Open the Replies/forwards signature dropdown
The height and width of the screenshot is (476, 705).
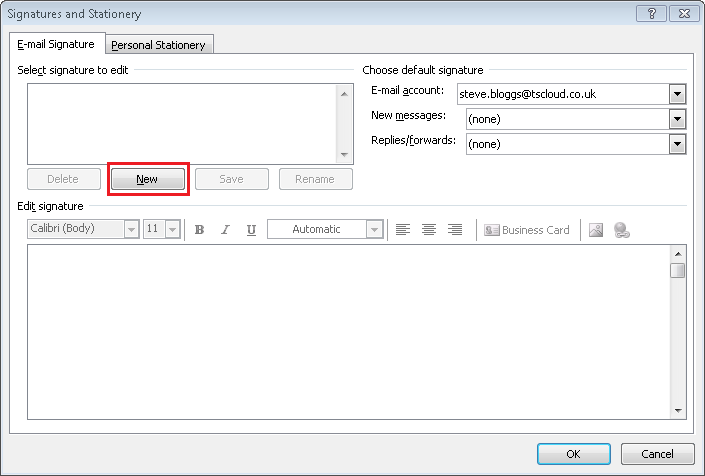(677, 144)
